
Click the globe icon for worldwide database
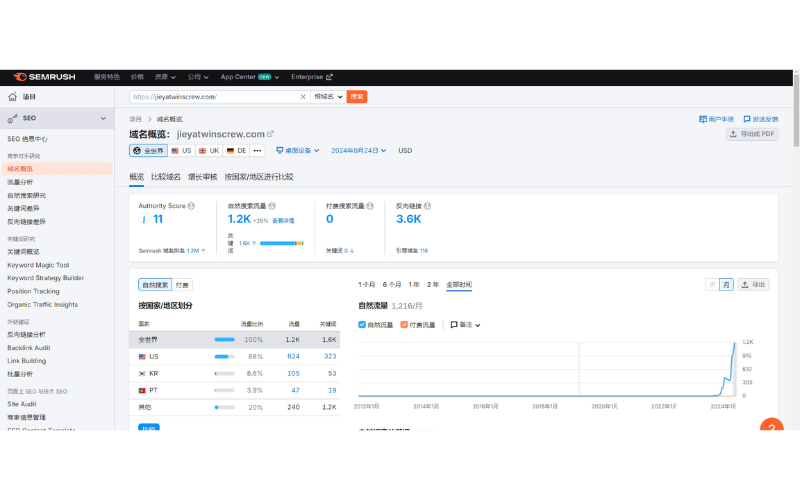tap(137, 151)
